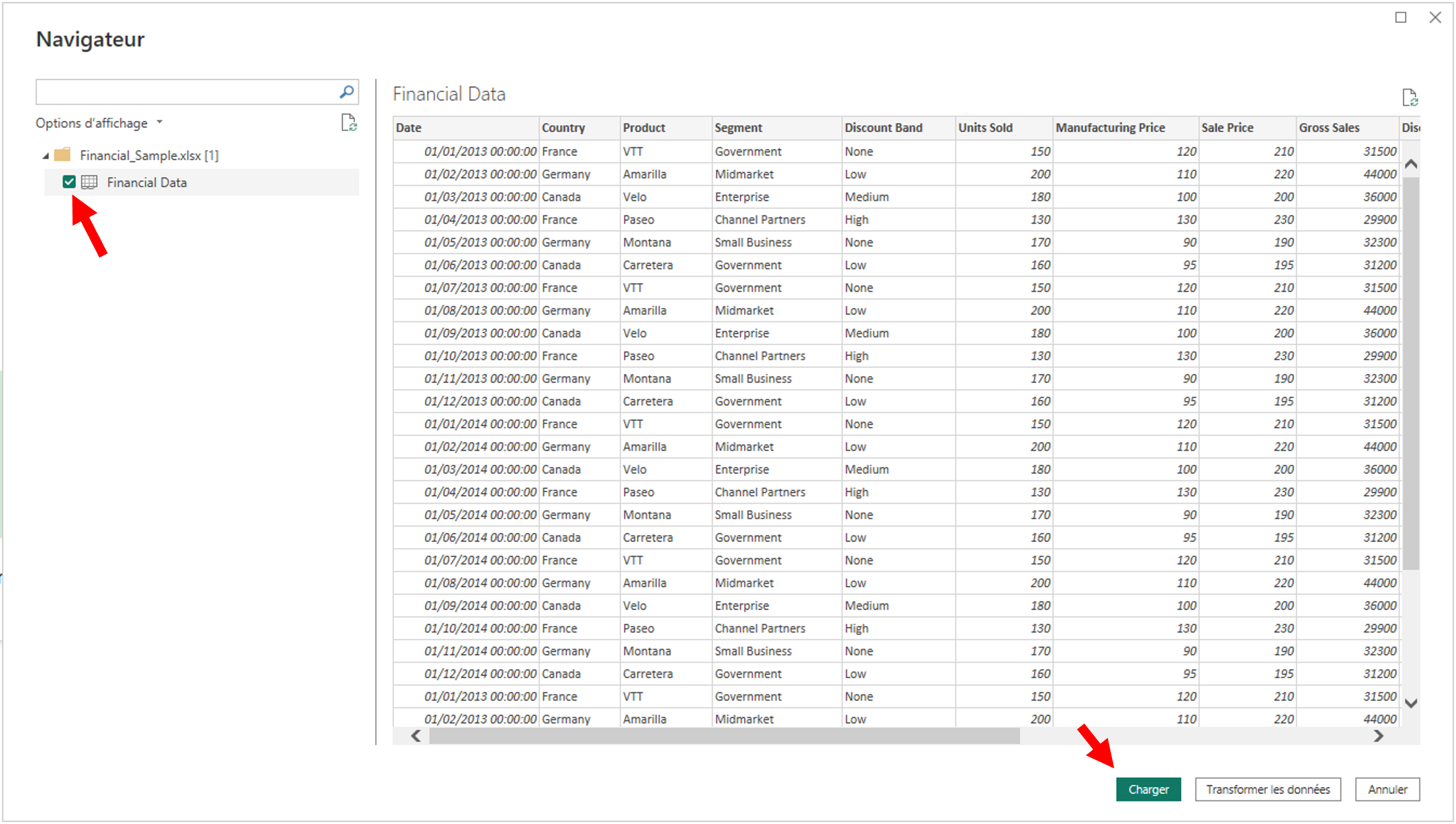Click the horizontal scrollbar thumb
Screen dimensions: 1456x824
(725, 736)
